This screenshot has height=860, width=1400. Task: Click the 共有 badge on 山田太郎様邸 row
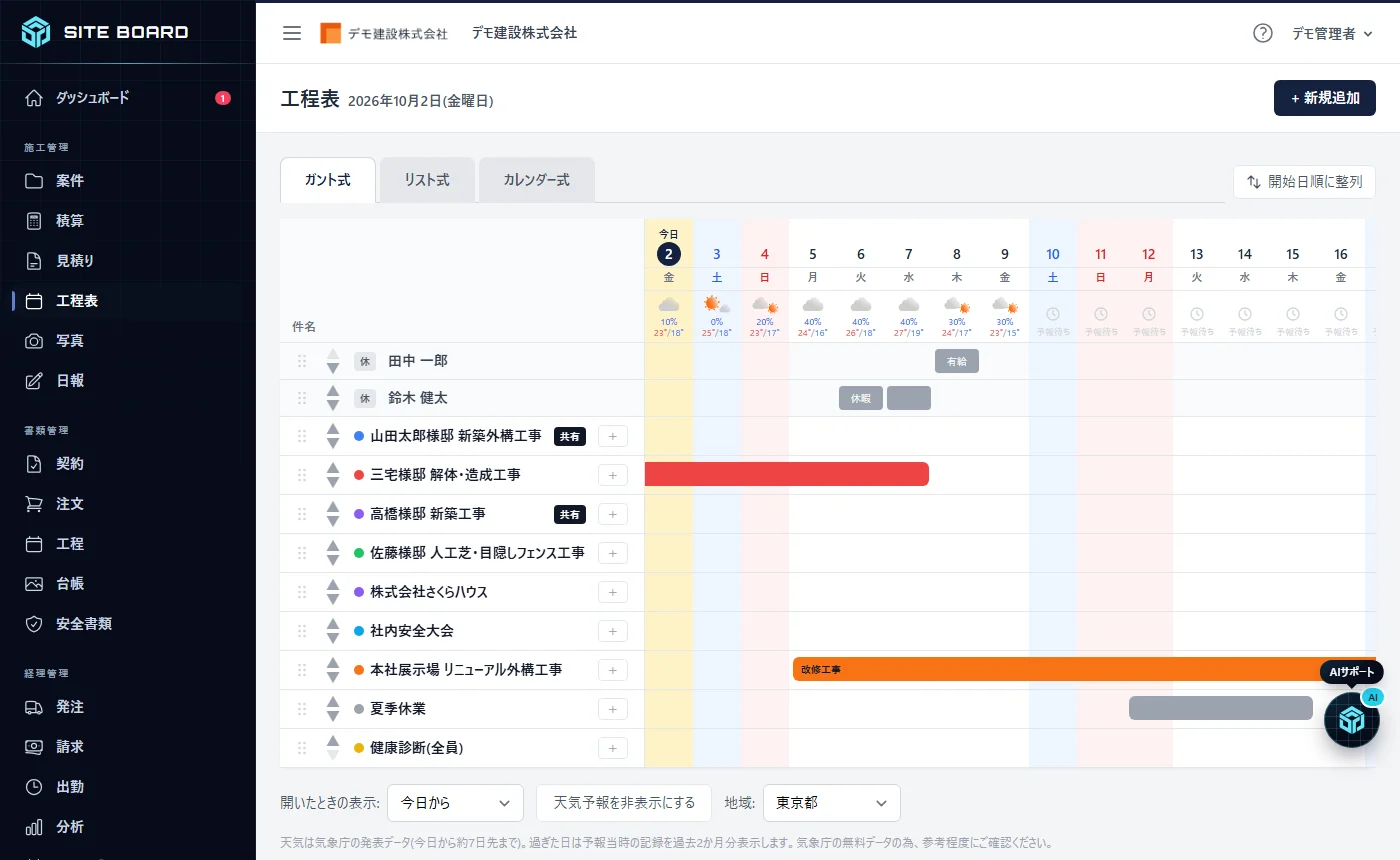point(570,436)
